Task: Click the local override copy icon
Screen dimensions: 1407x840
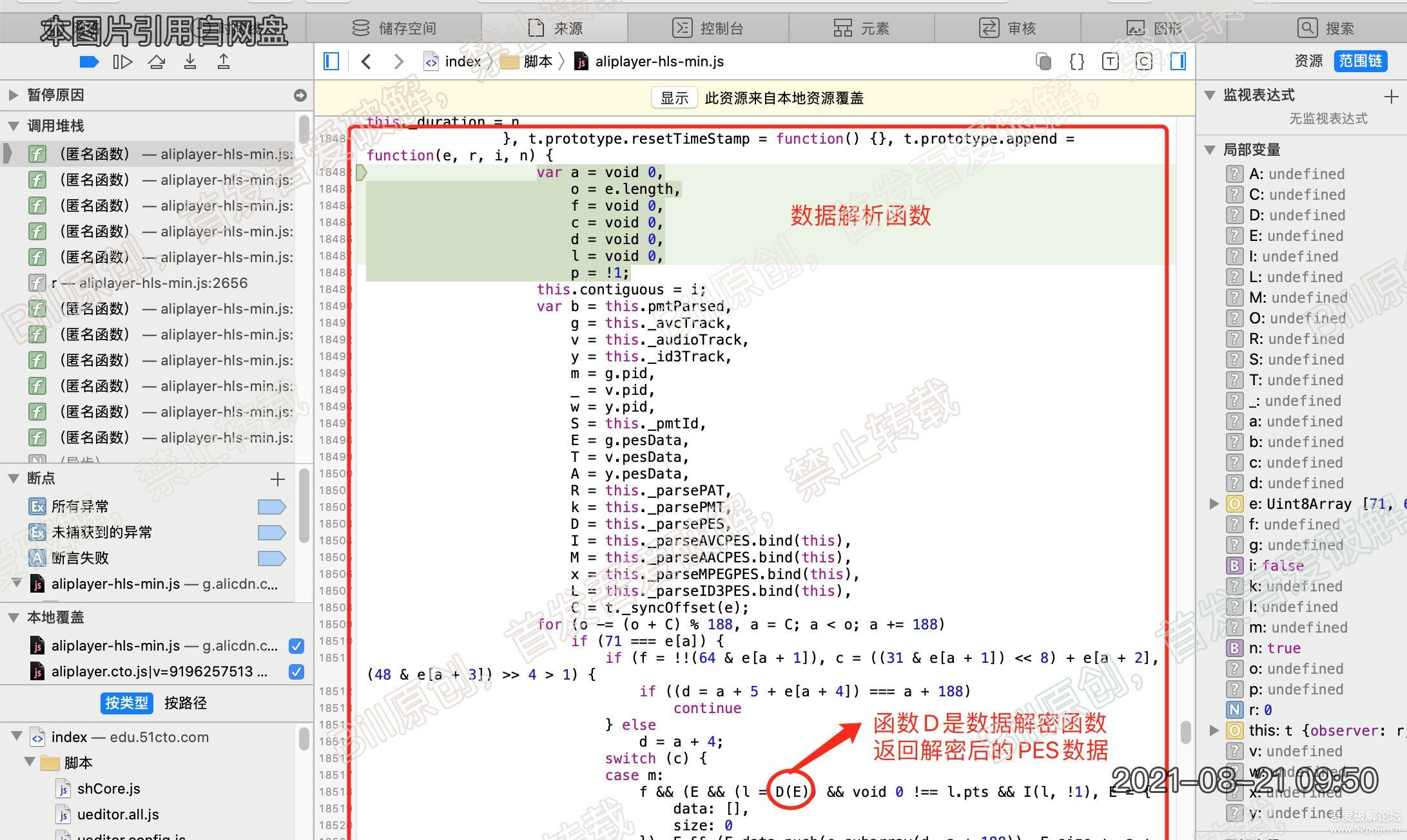Action: 1043,61
